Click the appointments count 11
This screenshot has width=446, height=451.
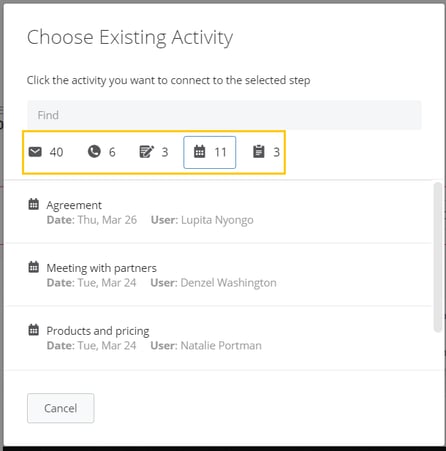pos(220,152)
